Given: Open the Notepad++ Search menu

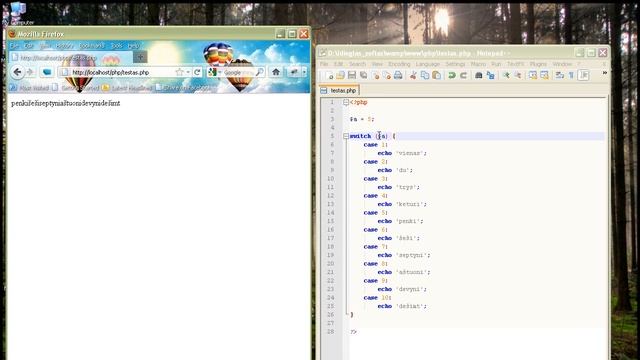Looking at the screenshot, I should (x=357, y=64).
